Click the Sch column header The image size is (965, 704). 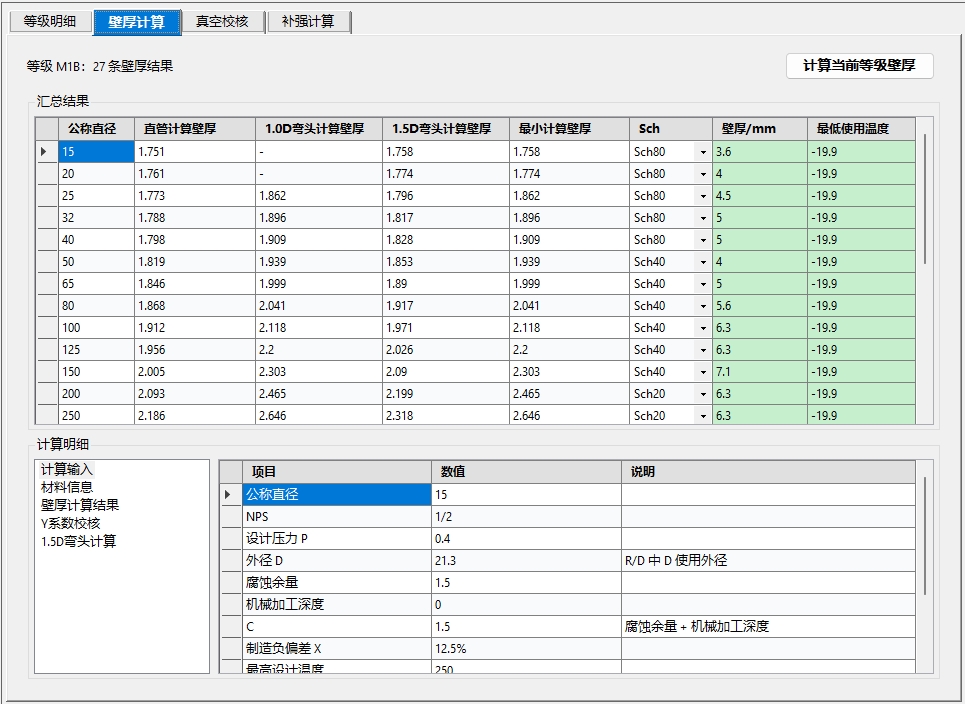pyautogui.click(x=671, y=129)
